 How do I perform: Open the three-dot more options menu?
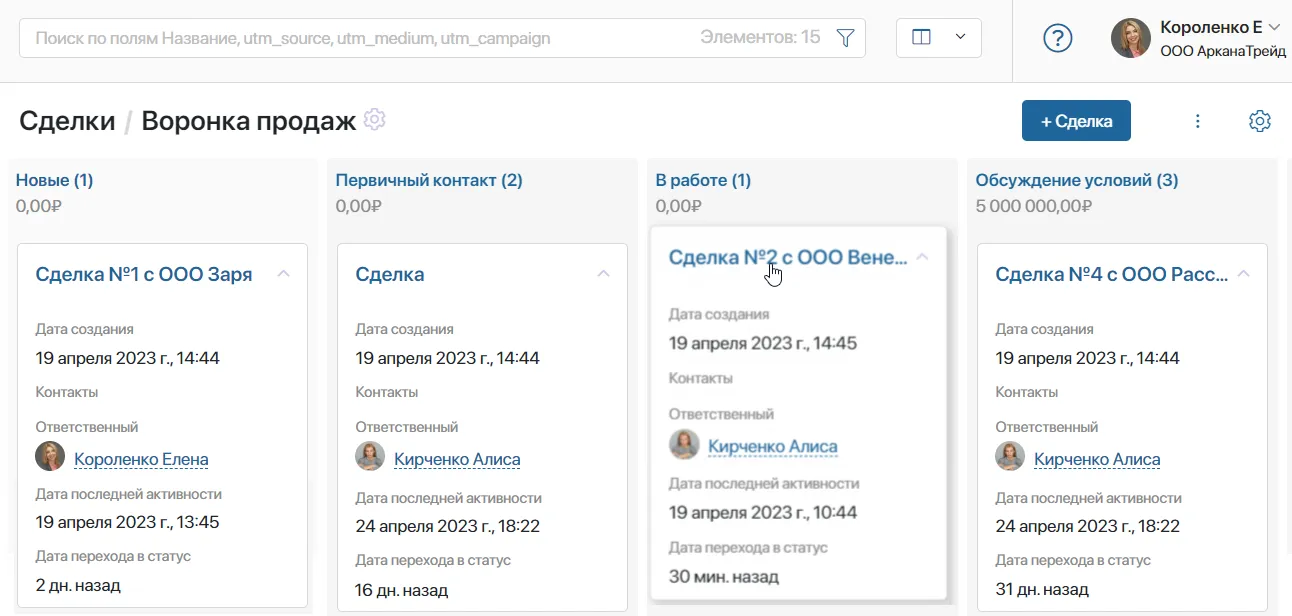(1198, 121)
